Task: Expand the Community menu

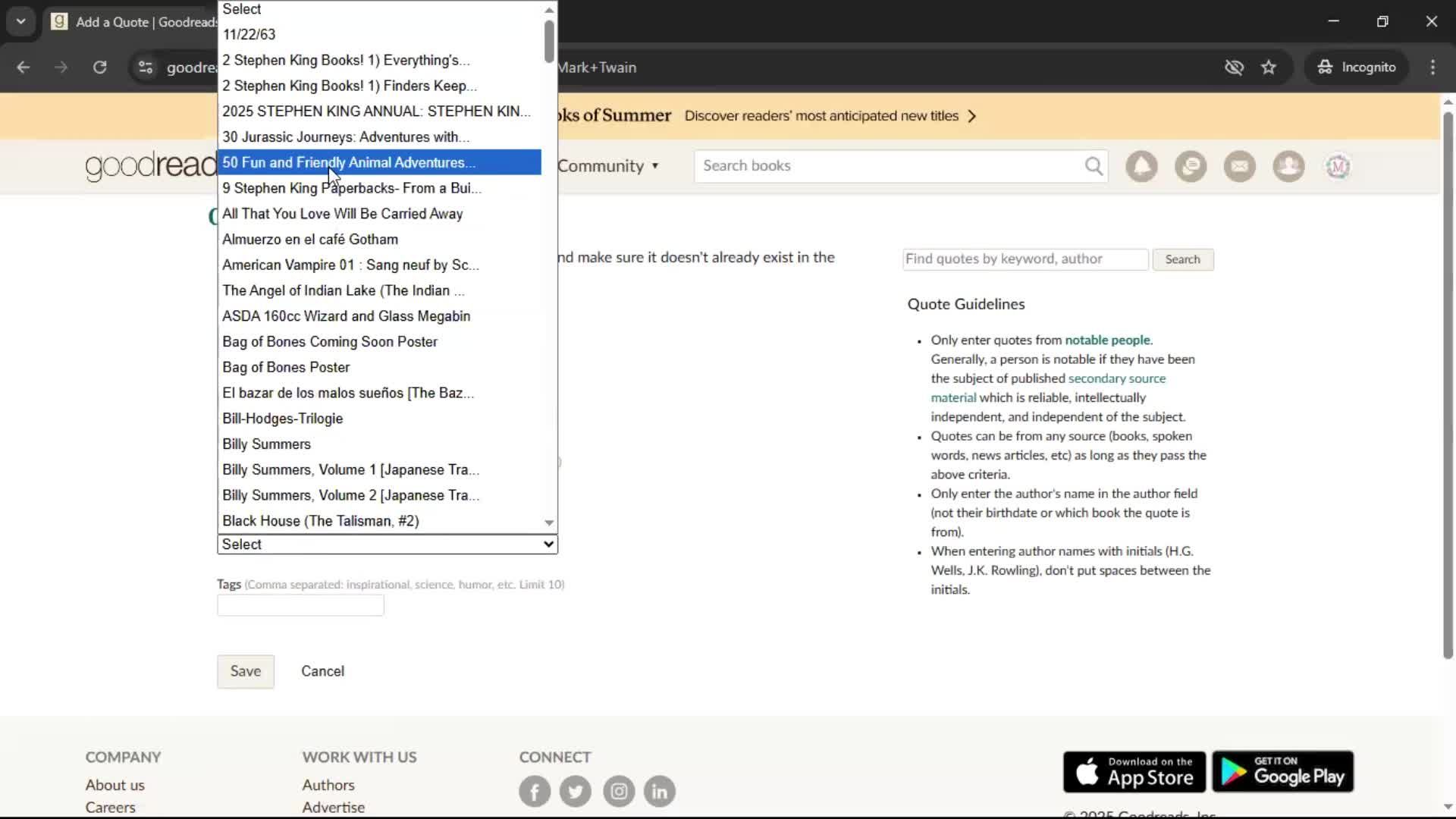Action: click(x=608, y=166)
